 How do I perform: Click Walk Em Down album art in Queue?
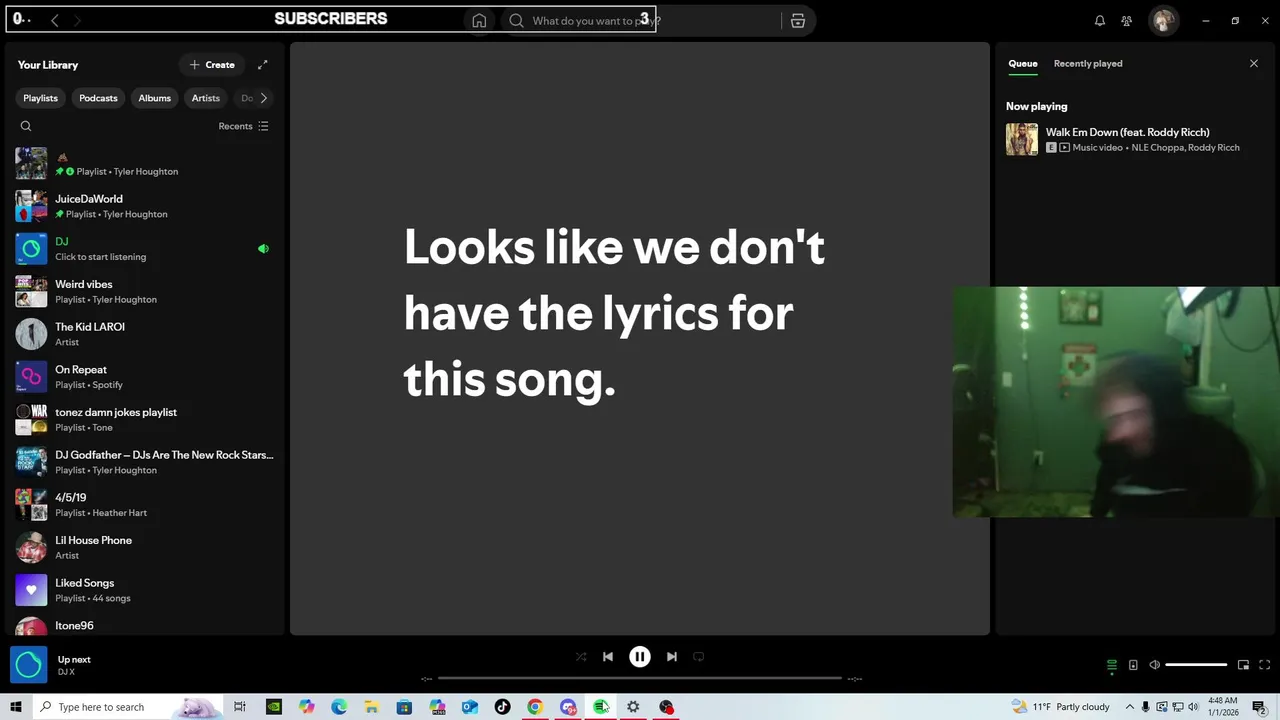(x=1022, y=139)
